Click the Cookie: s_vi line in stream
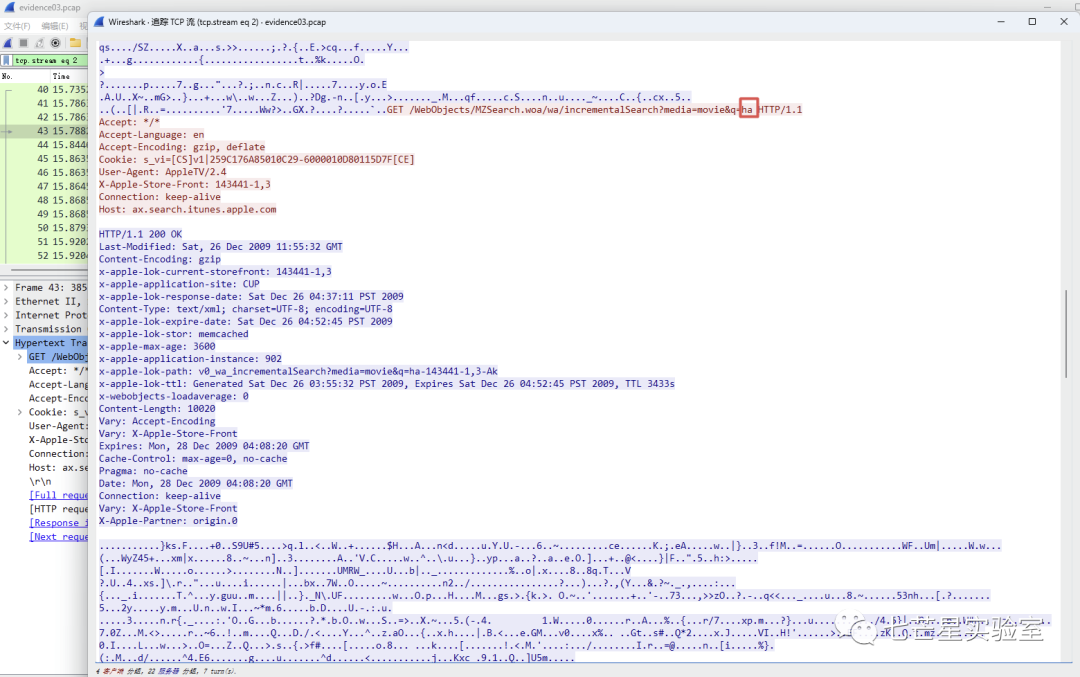Image resolution: width=1080 pixels, height=677 pixels. point(256,159)
